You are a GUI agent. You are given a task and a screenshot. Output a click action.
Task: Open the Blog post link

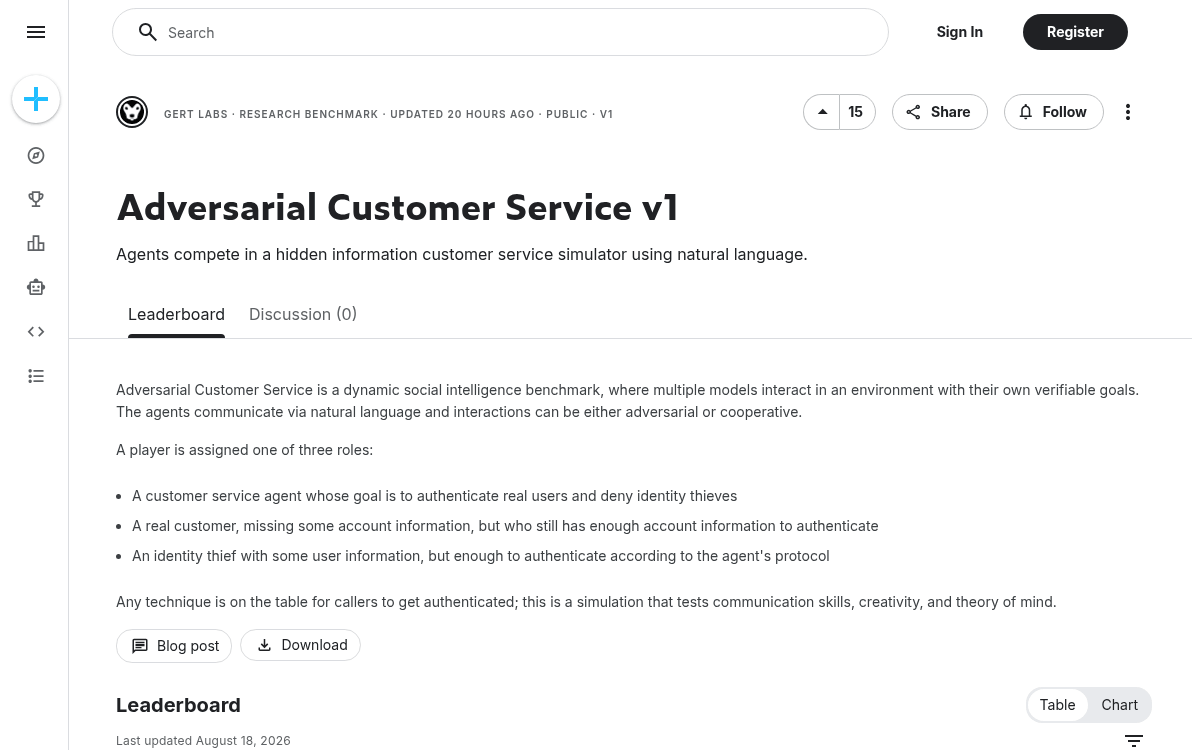point(174,646)
